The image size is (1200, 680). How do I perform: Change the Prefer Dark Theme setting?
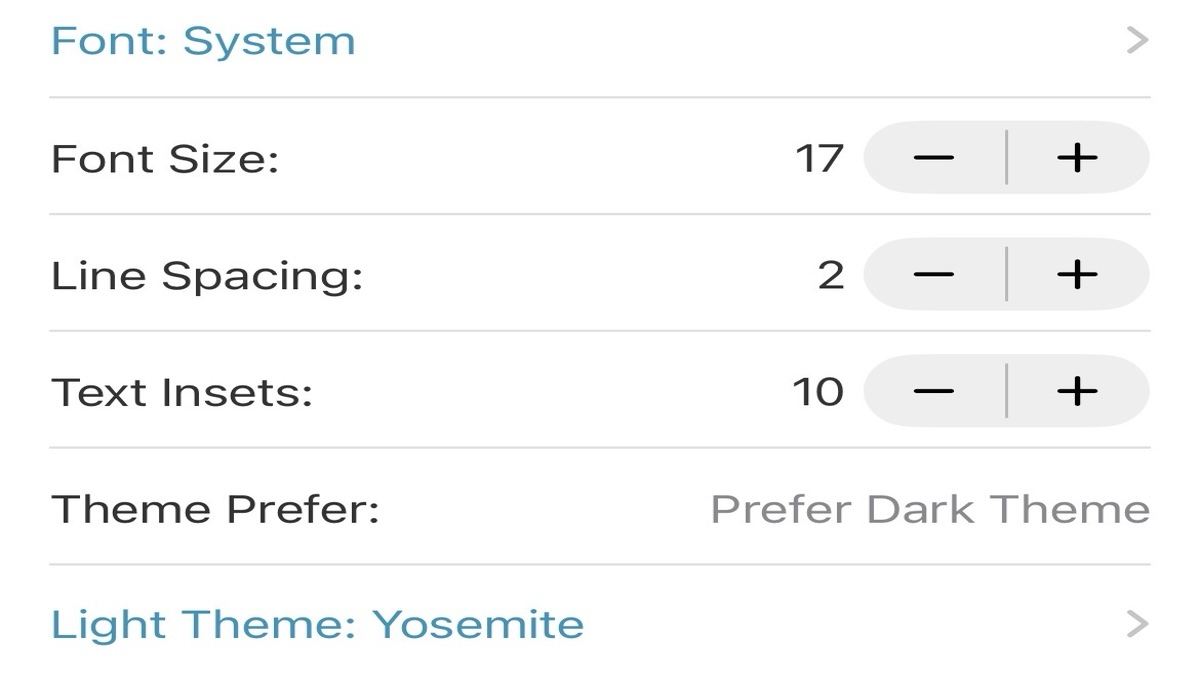[929, 509]
